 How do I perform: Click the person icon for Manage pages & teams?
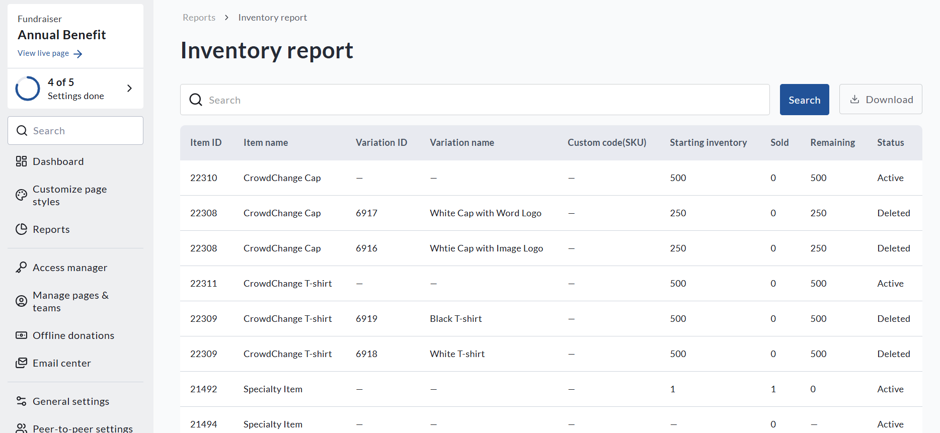(x=21, y=301)
